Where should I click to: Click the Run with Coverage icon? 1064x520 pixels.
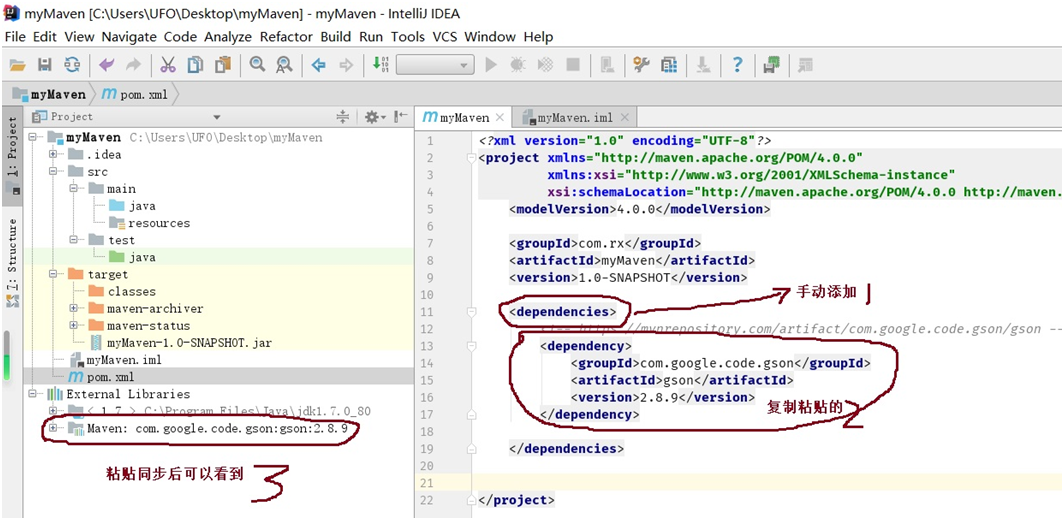click(545, 65)
